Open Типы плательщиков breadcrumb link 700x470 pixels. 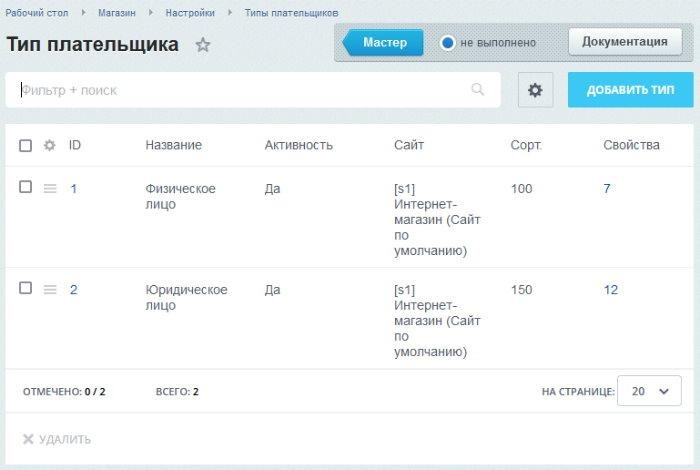pyautogui.click(x=291, y=13)
